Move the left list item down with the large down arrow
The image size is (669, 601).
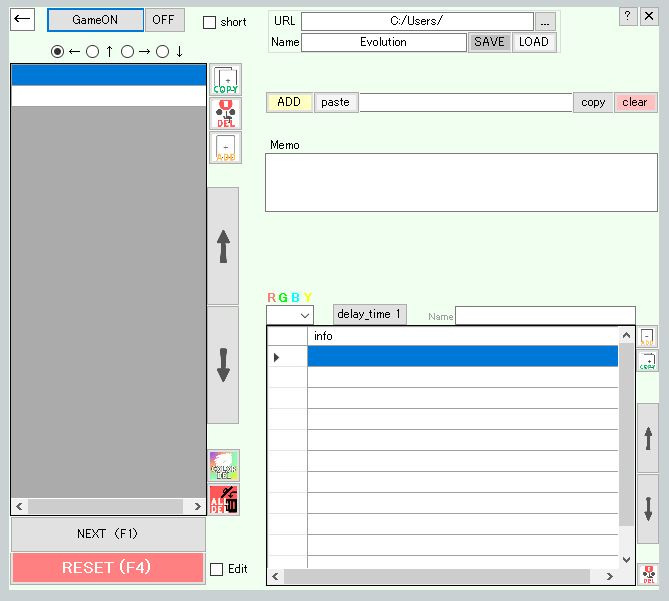223,365
